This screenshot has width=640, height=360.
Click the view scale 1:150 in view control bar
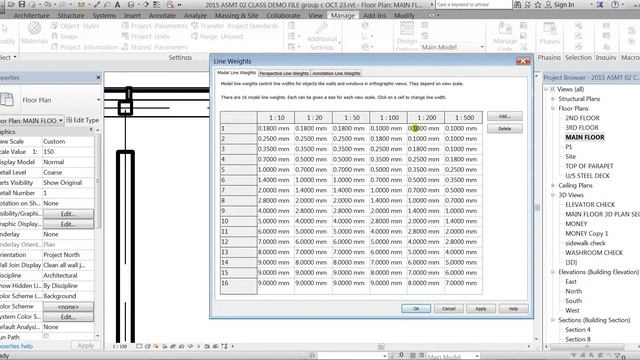(120, 346)
